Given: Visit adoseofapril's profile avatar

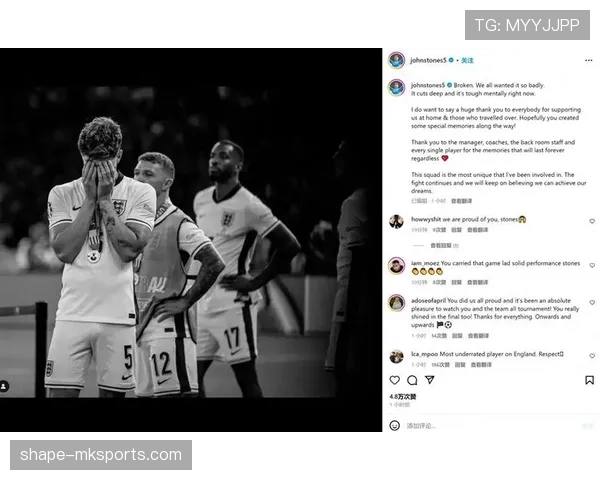Looking at the screenshot, I should click(396, 303).
